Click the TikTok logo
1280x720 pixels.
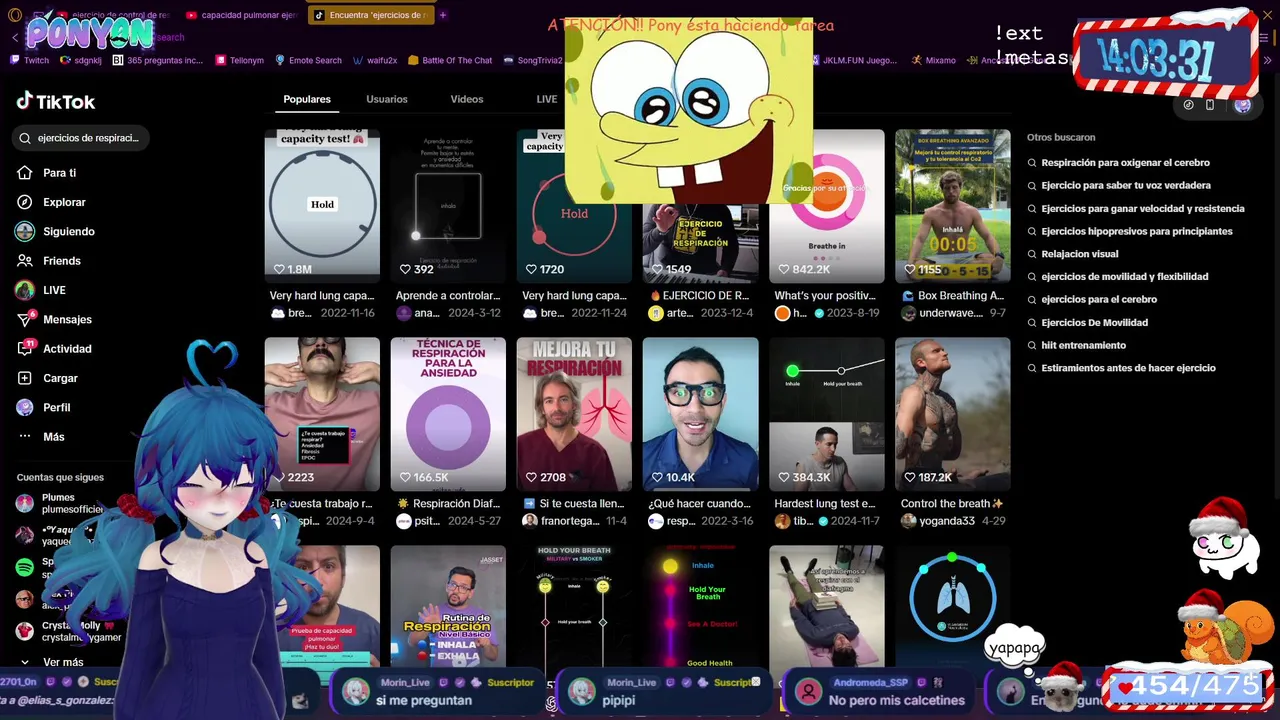pos(56,101)
